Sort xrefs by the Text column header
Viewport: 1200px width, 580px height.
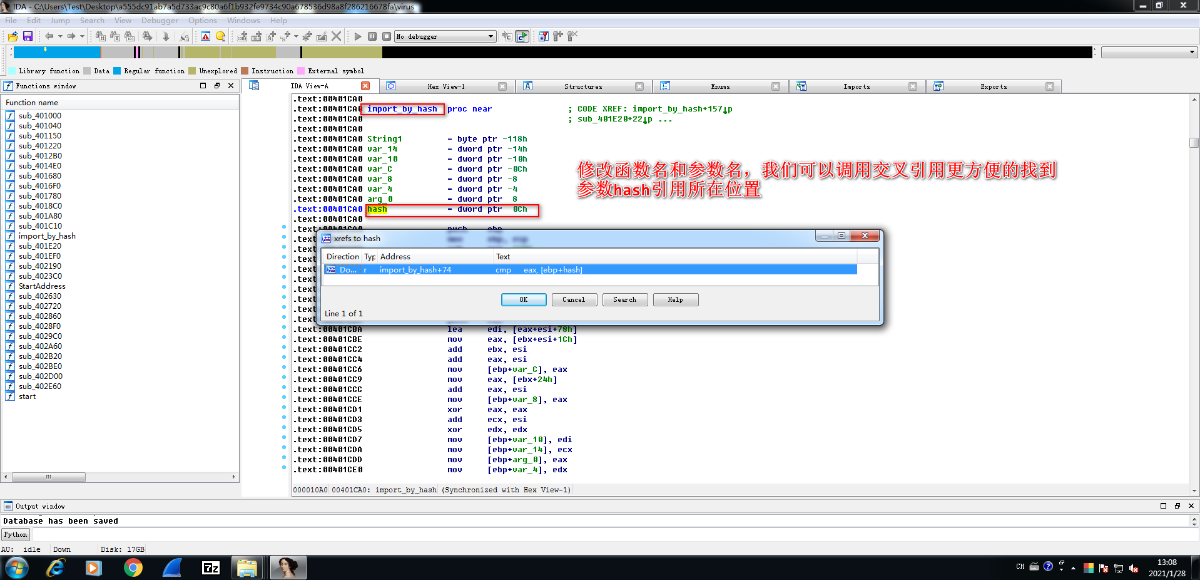(x=675, y=257)
